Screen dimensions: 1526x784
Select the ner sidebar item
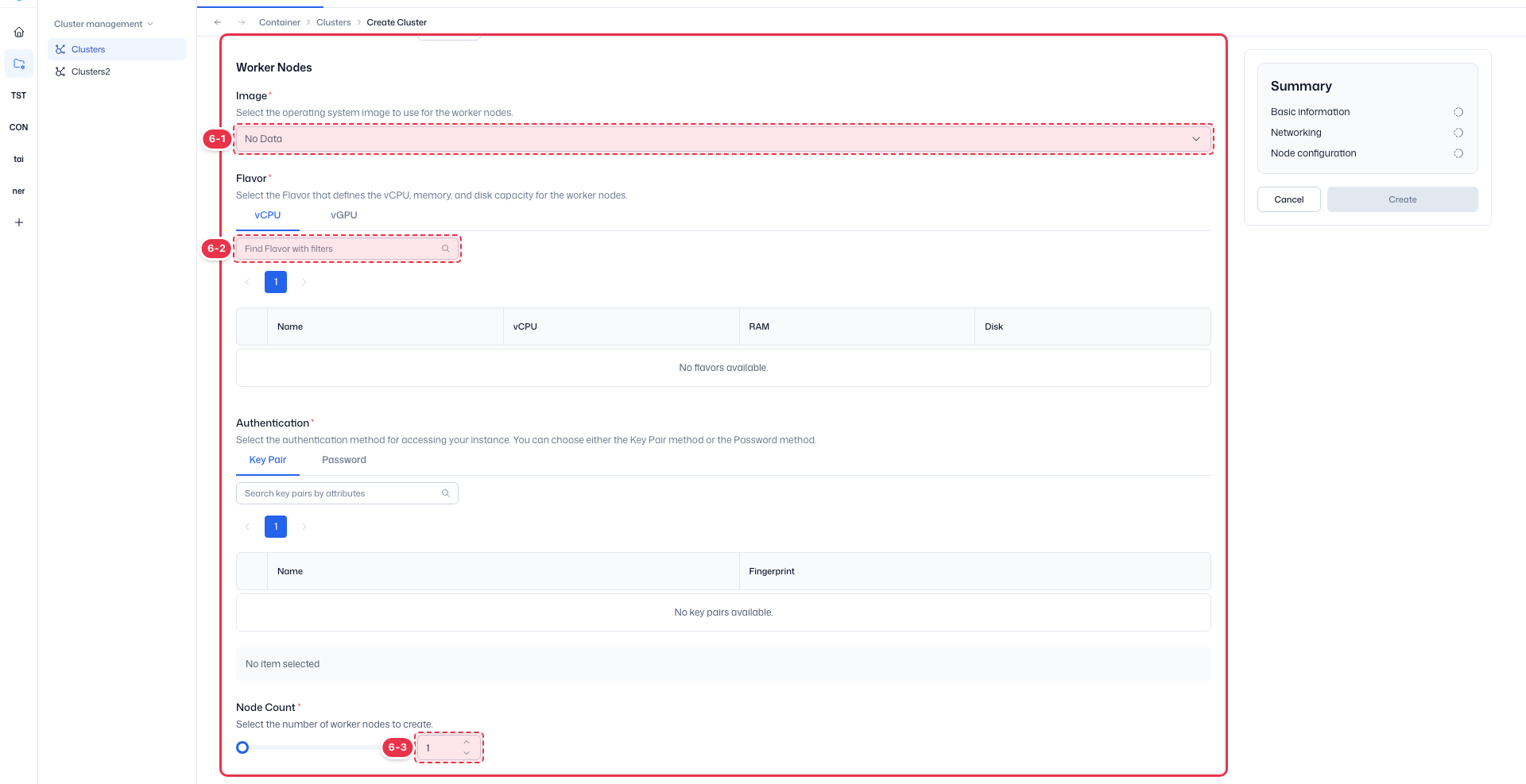coord(19,191)
